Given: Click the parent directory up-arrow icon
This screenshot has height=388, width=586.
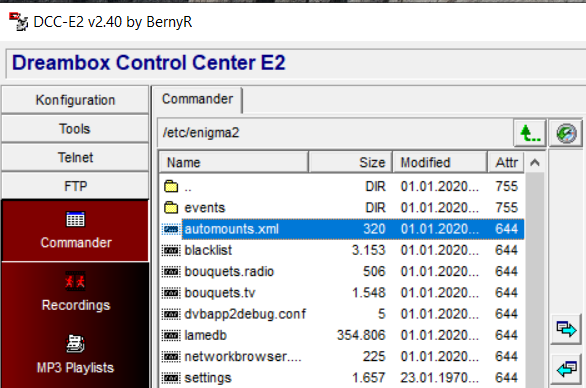Looking at the screenshot, I should [530, 133].
